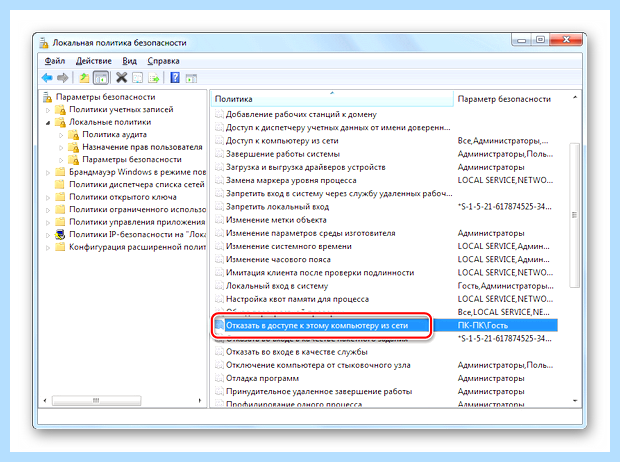Select policy Отключение компьютера от стыковочного узла
This screenshot has height=462, width=620.
[318, 365]
